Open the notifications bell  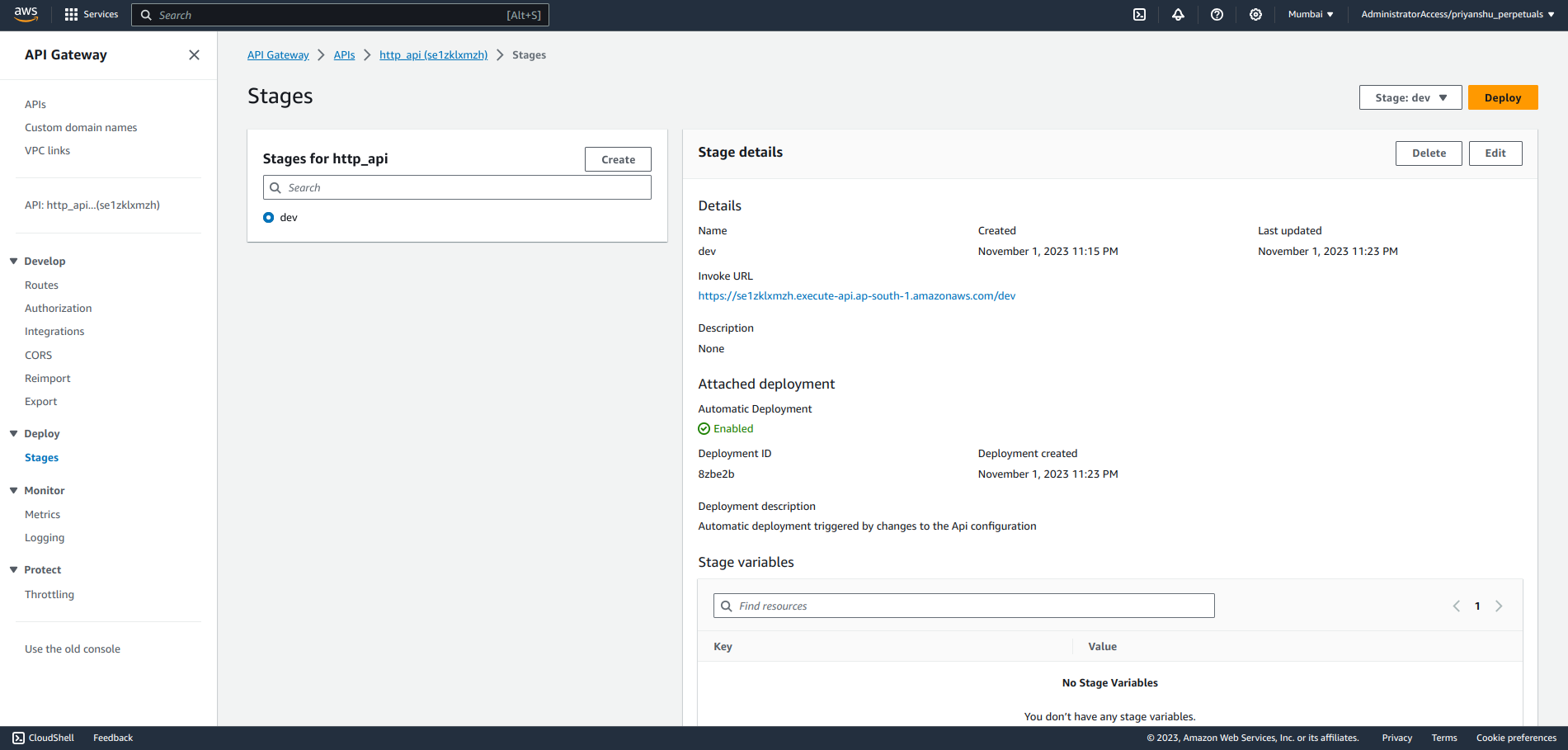(1178, 14)
